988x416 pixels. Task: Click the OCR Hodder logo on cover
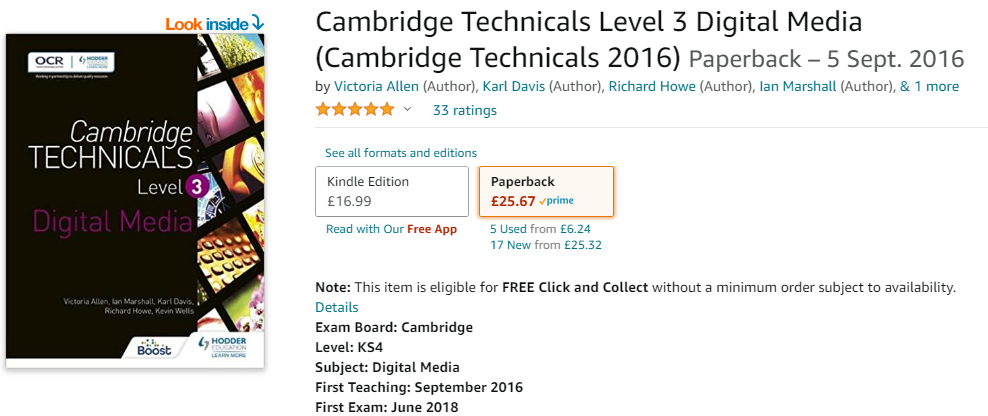[x=71, y=62]
